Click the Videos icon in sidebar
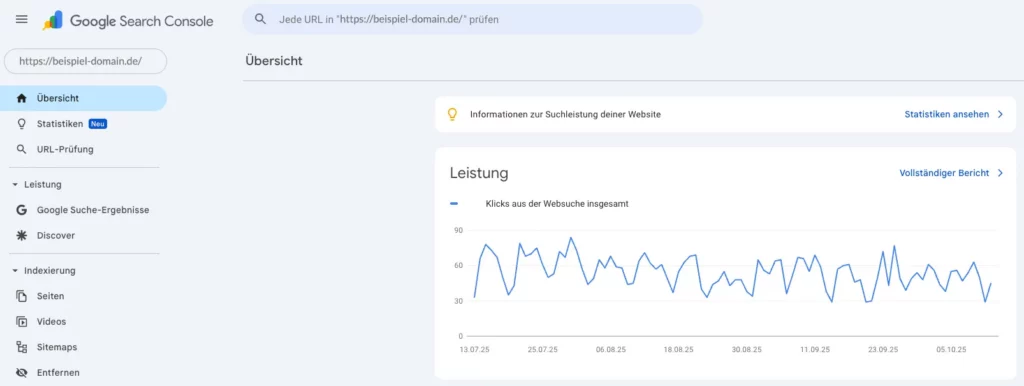1024x386 pixels. click(22, 322)
